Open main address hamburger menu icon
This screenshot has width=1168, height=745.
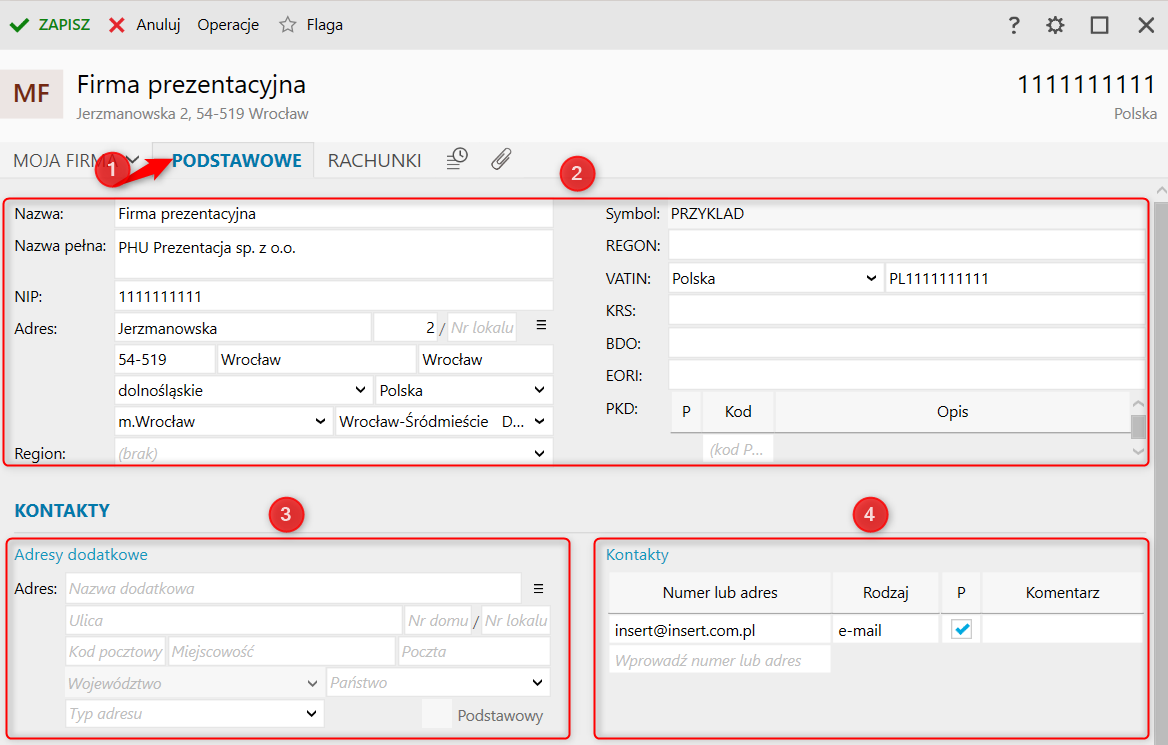pos(542,325)
